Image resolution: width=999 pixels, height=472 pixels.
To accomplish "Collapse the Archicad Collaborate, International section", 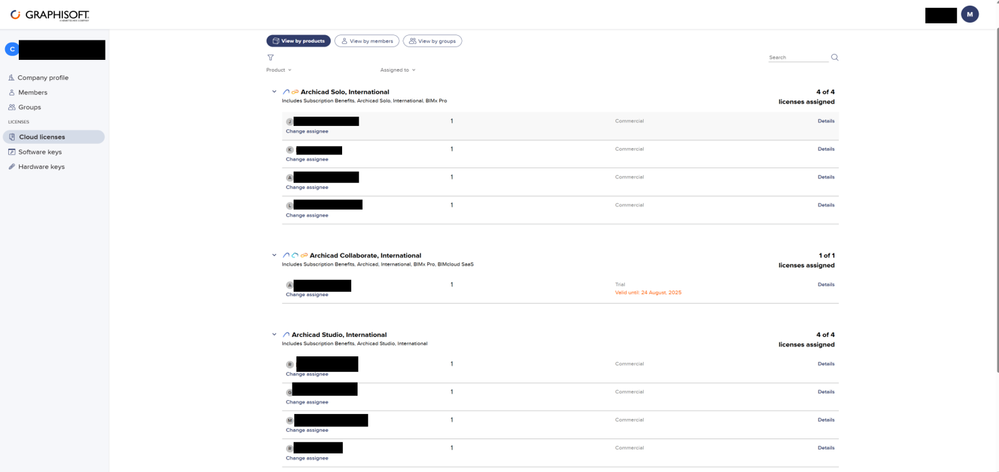I will coord(274,255).
